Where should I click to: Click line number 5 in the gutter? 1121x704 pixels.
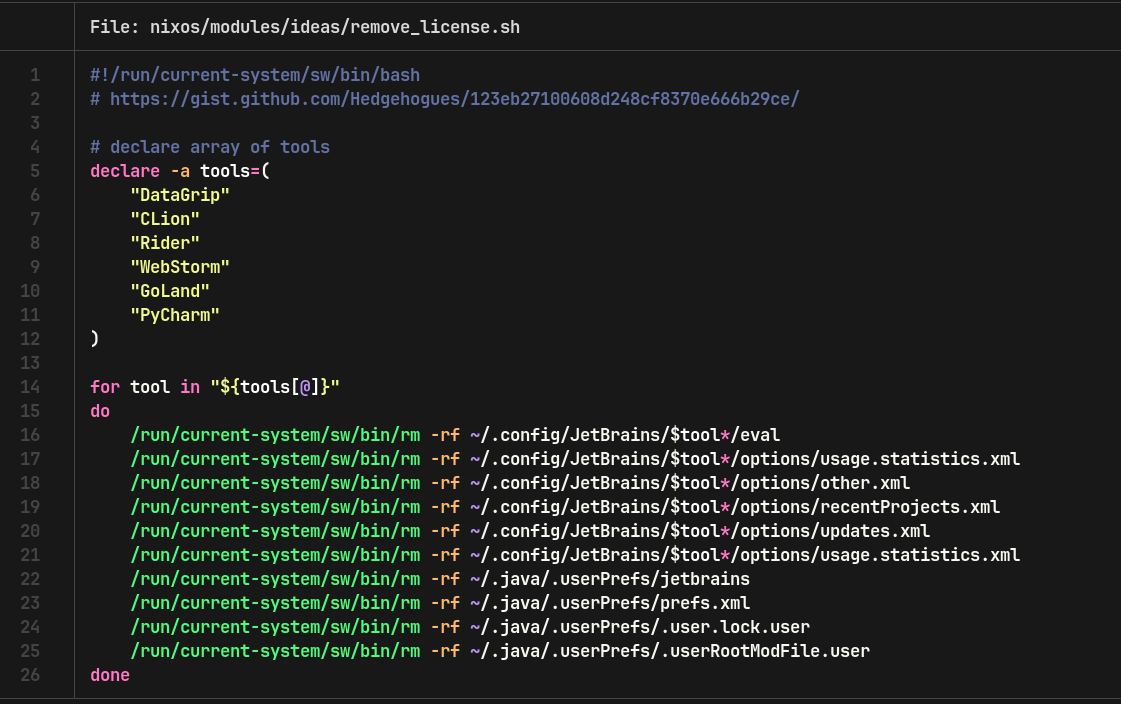[x=35, y=171]
